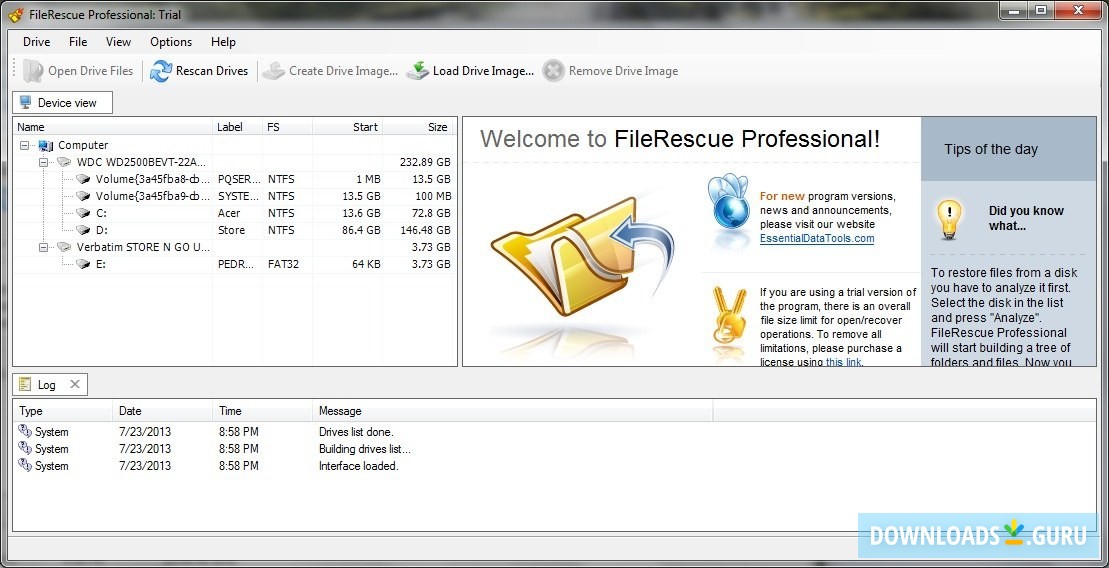Open the File menu
Image resolution: width=1109 pixels, height=568 pixels.
tap(78, 42)
